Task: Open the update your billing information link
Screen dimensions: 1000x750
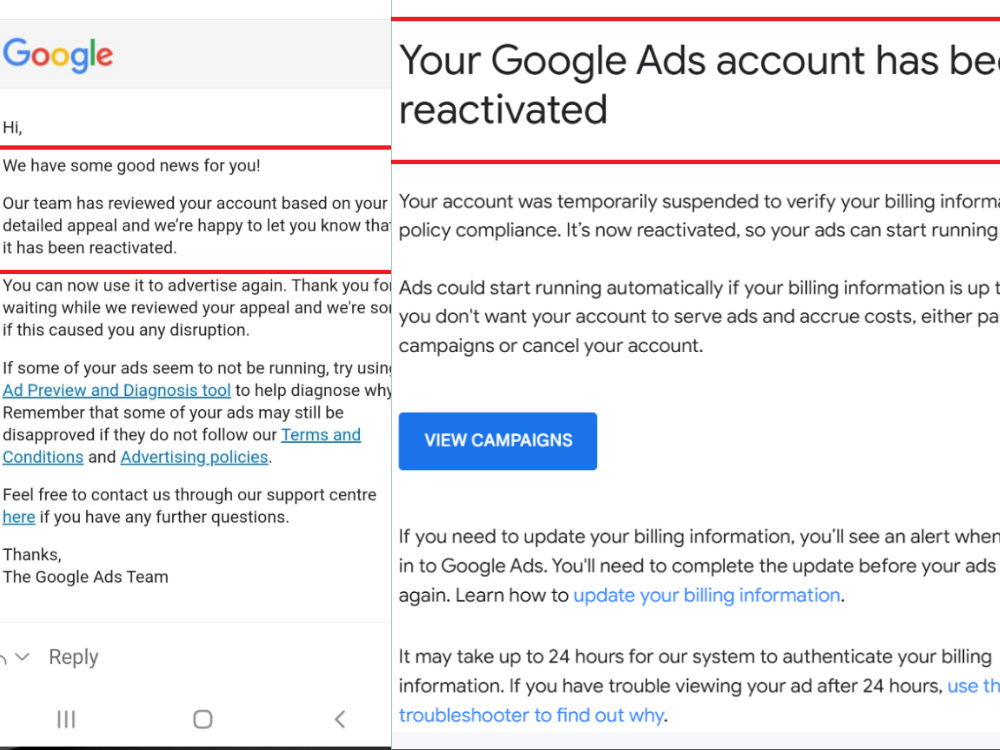Action: [707, 595]
